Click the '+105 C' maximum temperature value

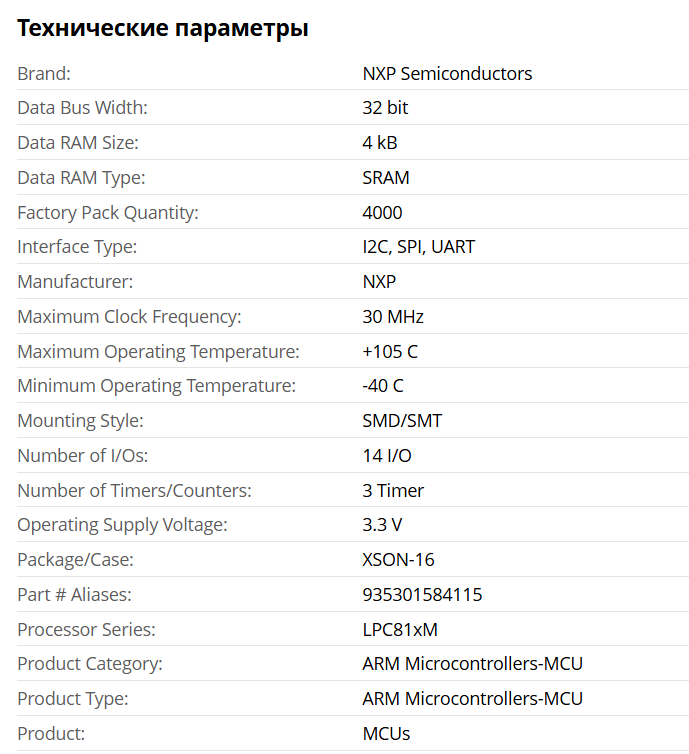tap(390, 352)
